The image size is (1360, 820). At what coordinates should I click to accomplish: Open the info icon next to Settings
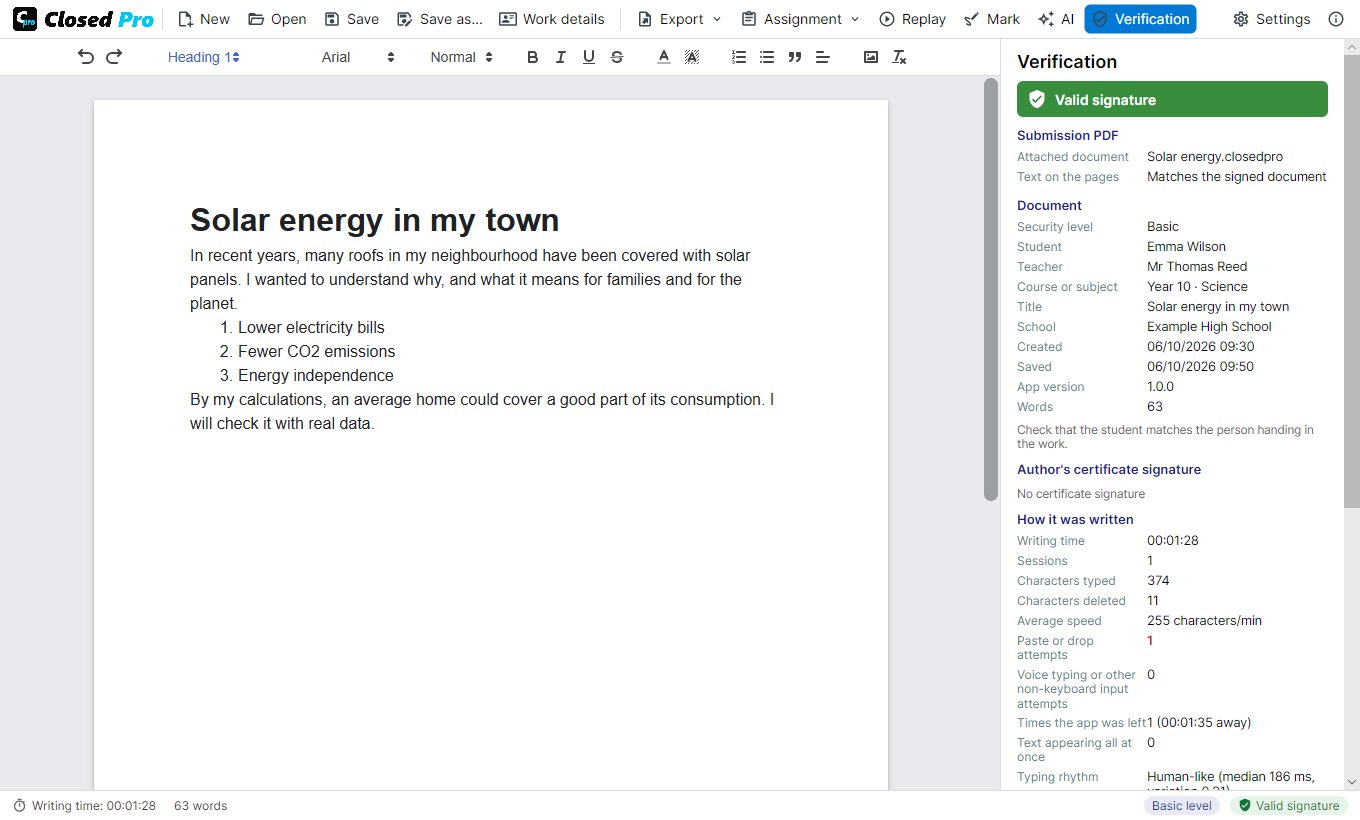pos(1336,19)
